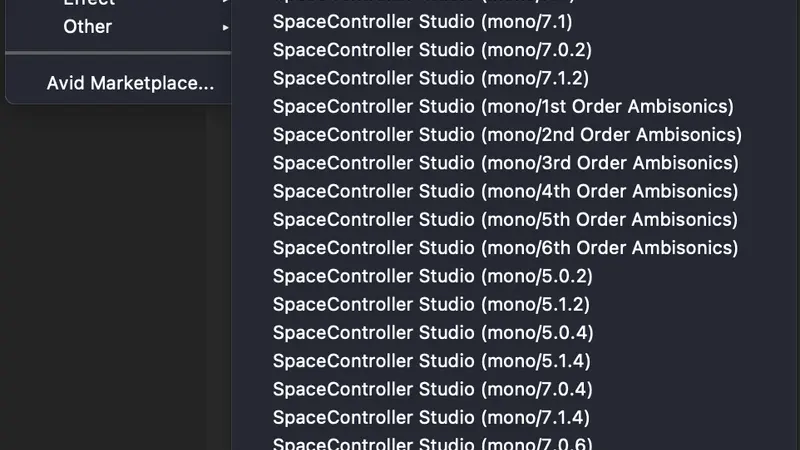Select SpaceController Studio (mono/7.1.2)
800x450 pixels.
click(x=431, y=78)
